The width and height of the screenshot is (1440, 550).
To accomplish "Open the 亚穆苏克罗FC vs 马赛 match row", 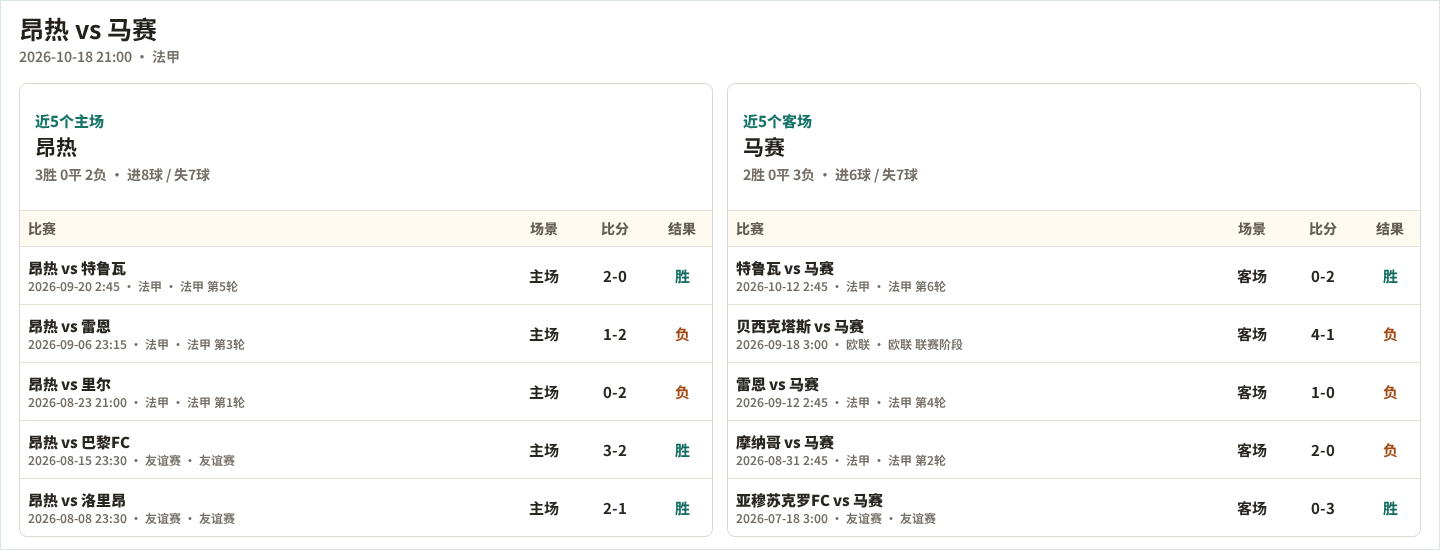I will click(1074, 508).
